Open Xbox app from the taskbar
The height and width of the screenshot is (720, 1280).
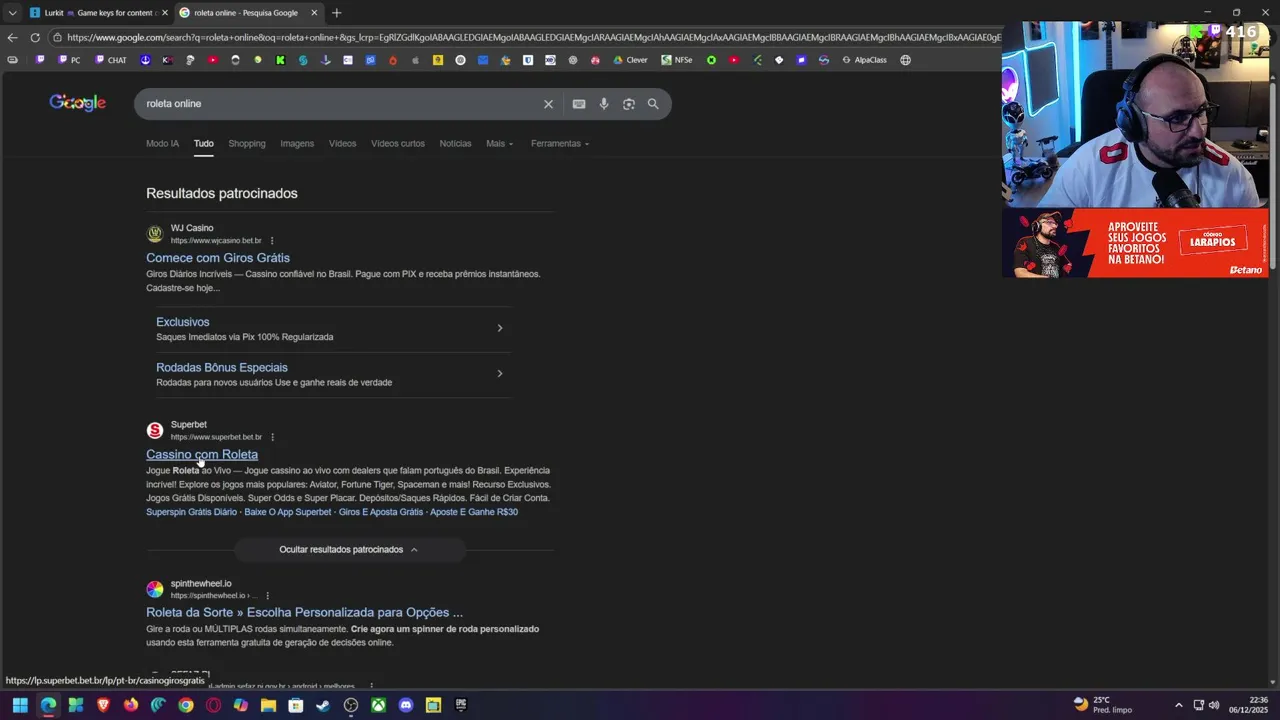[378, 705]
